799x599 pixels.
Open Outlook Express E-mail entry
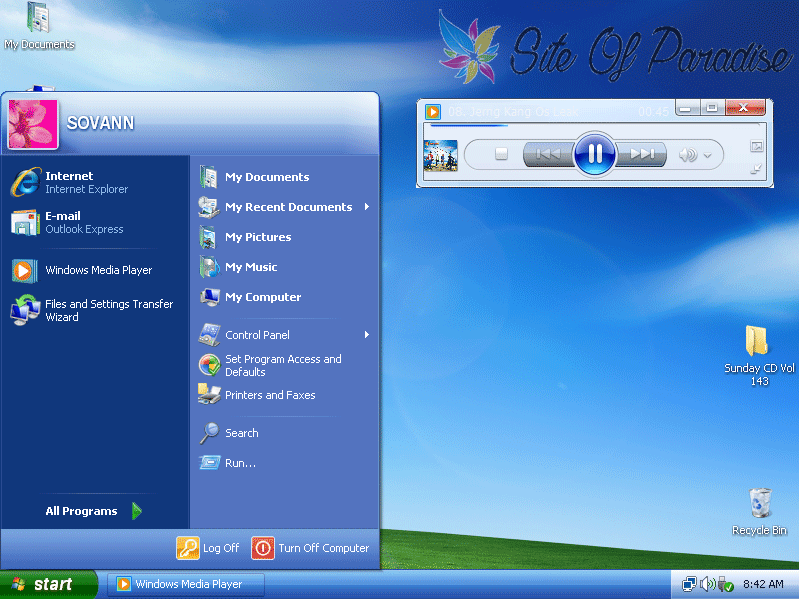(95, 222)
